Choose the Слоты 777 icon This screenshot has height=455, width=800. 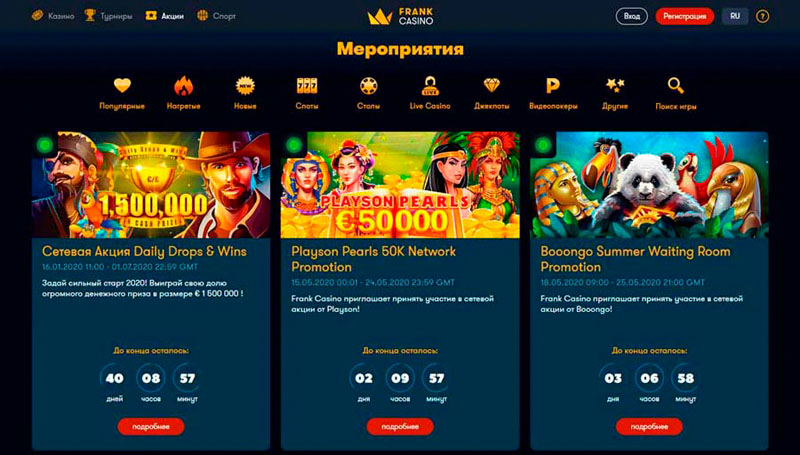click(x=307, y=86)
